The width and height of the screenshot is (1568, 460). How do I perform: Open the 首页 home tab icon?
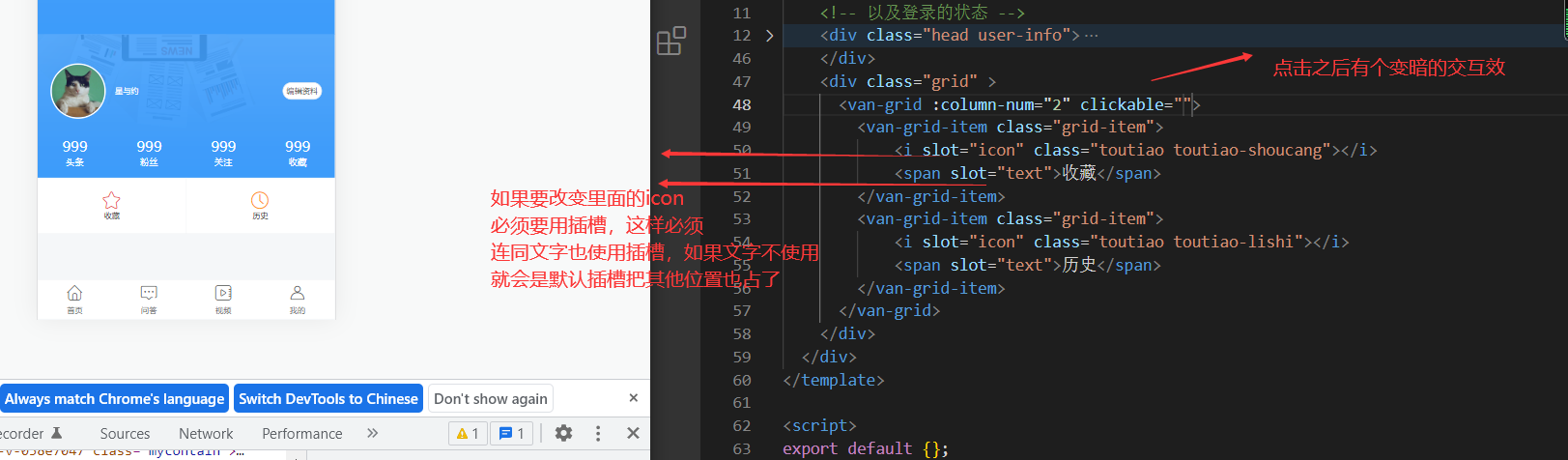[74, 293]
